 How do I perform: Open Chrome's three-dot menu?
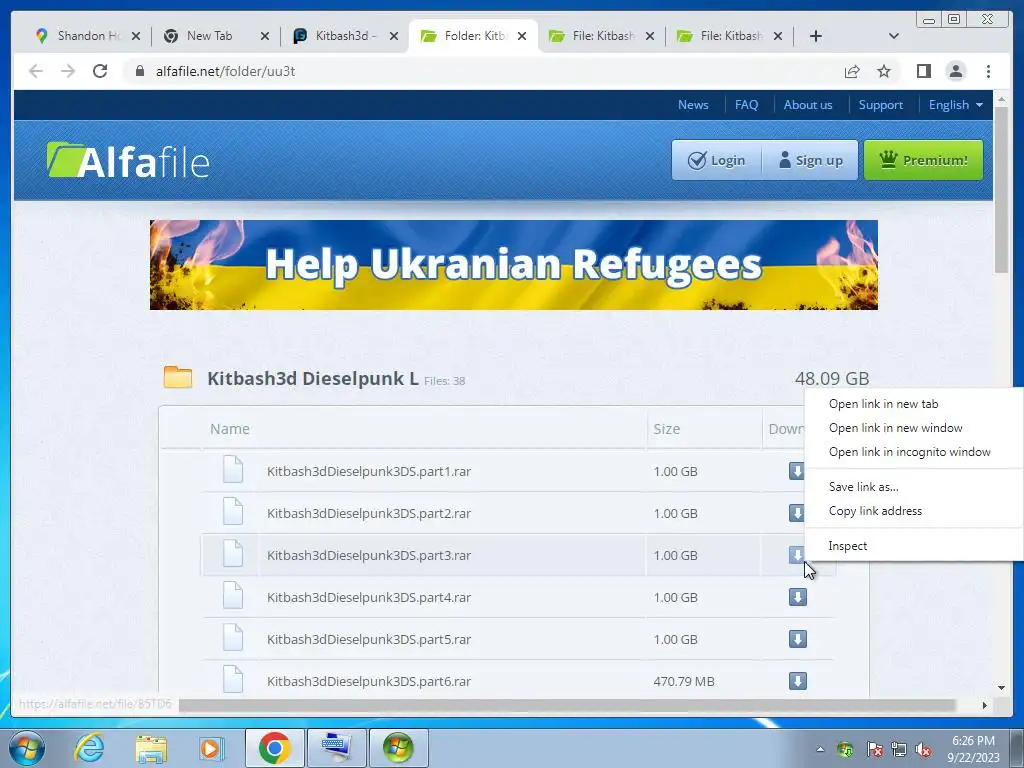pos(988,71)
